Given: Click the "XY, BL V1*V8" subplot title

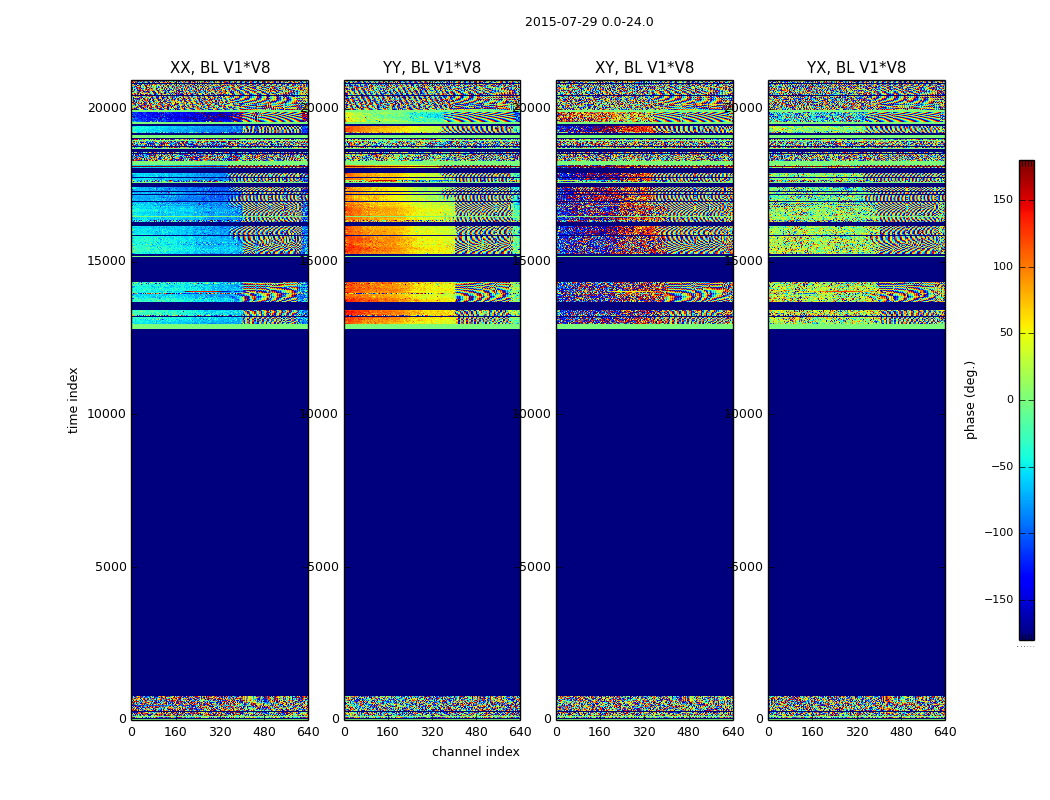Looking at the screenshot, I should click(x=644, y=68).
